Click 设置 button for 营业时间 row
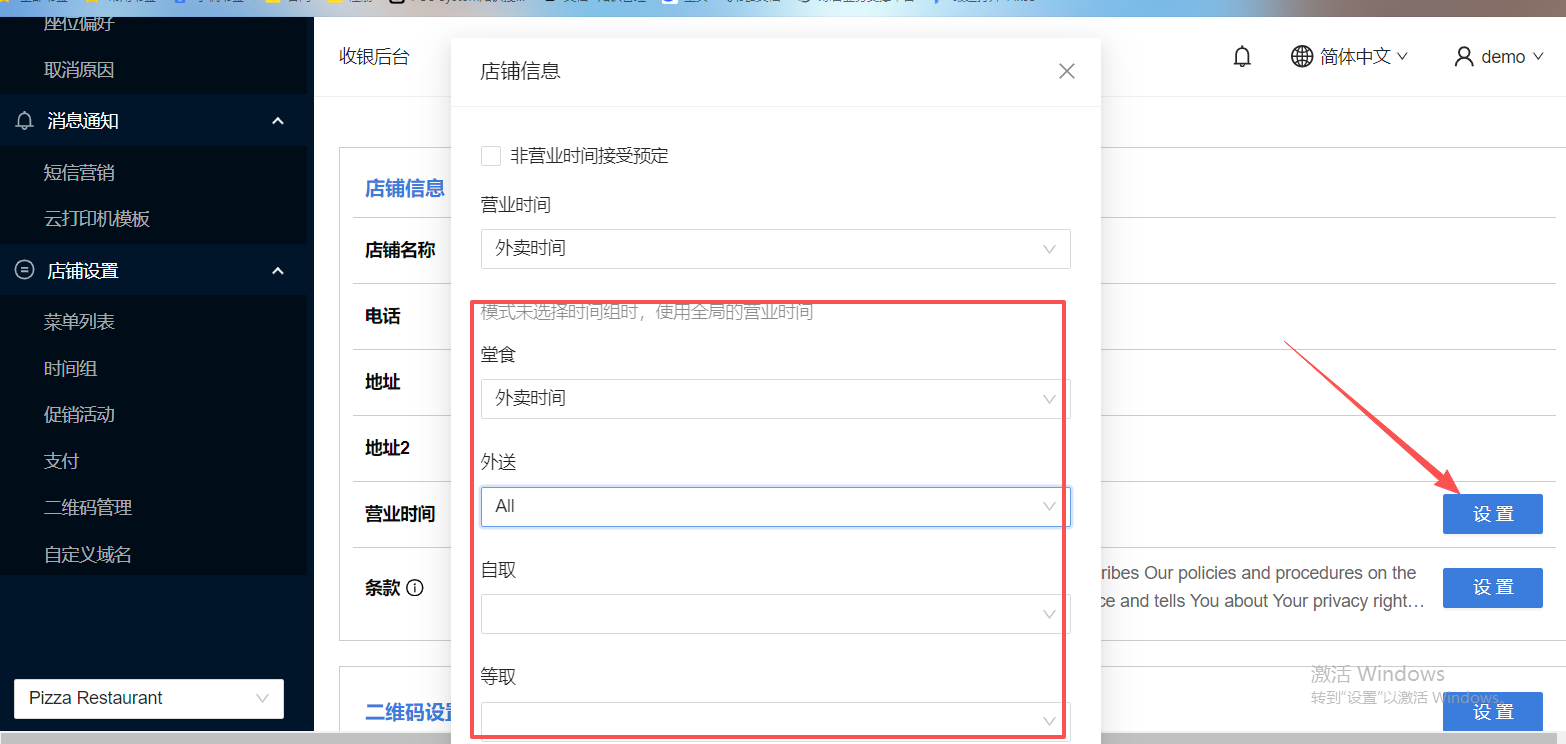The height and width of the screenshot is (744, 1566). (x=1492, y=514)
